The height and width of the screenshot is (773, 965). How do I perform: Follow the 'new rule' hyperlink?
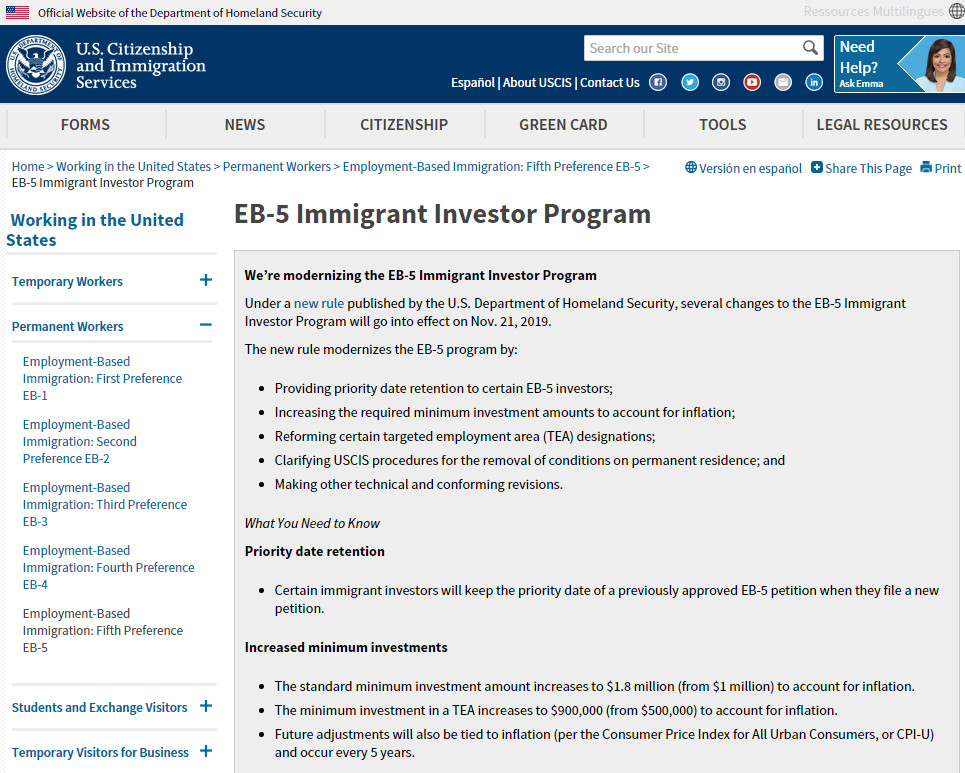tap(319, 303)
